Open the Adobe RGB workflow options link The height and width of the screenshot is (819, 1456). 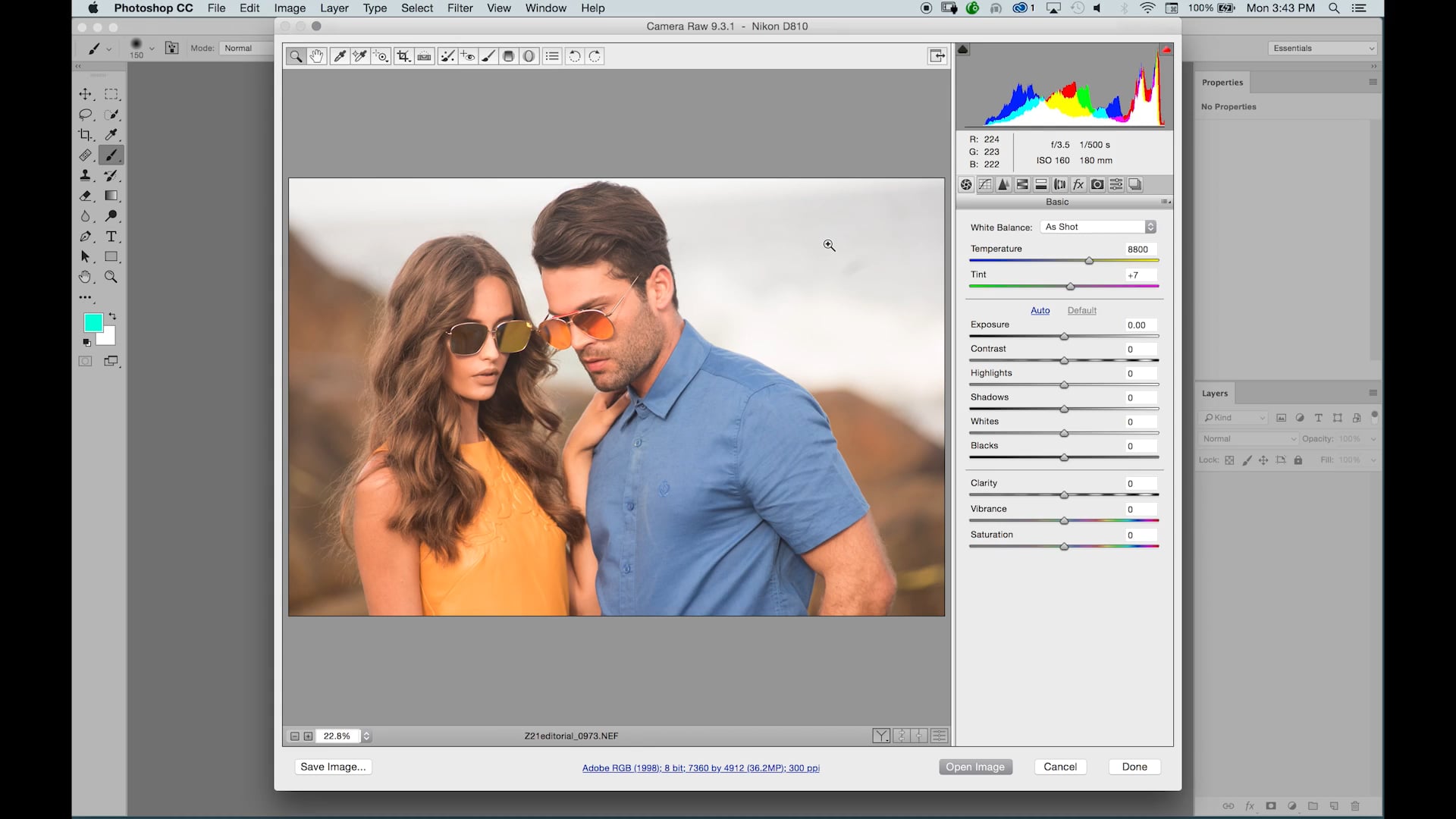[x=700, y=767]
